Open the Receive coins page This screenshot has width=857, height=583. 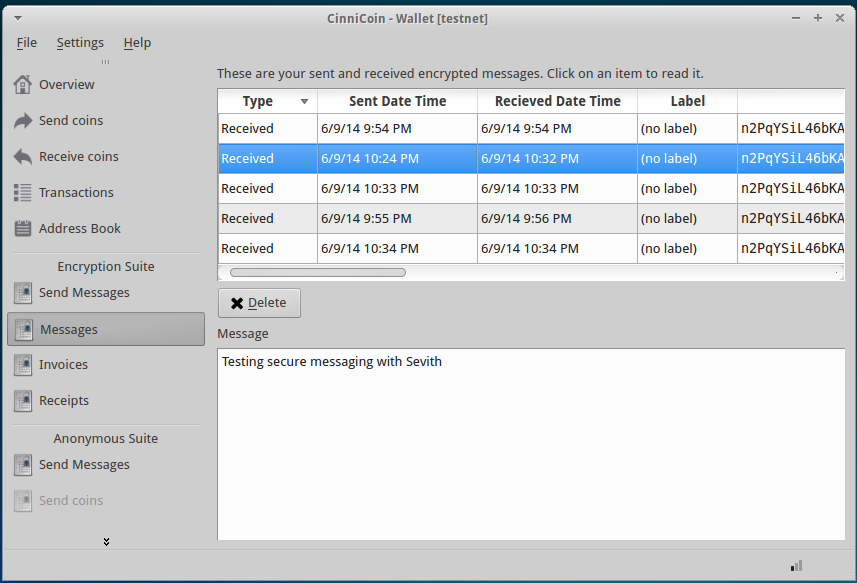tap(79, 157)
